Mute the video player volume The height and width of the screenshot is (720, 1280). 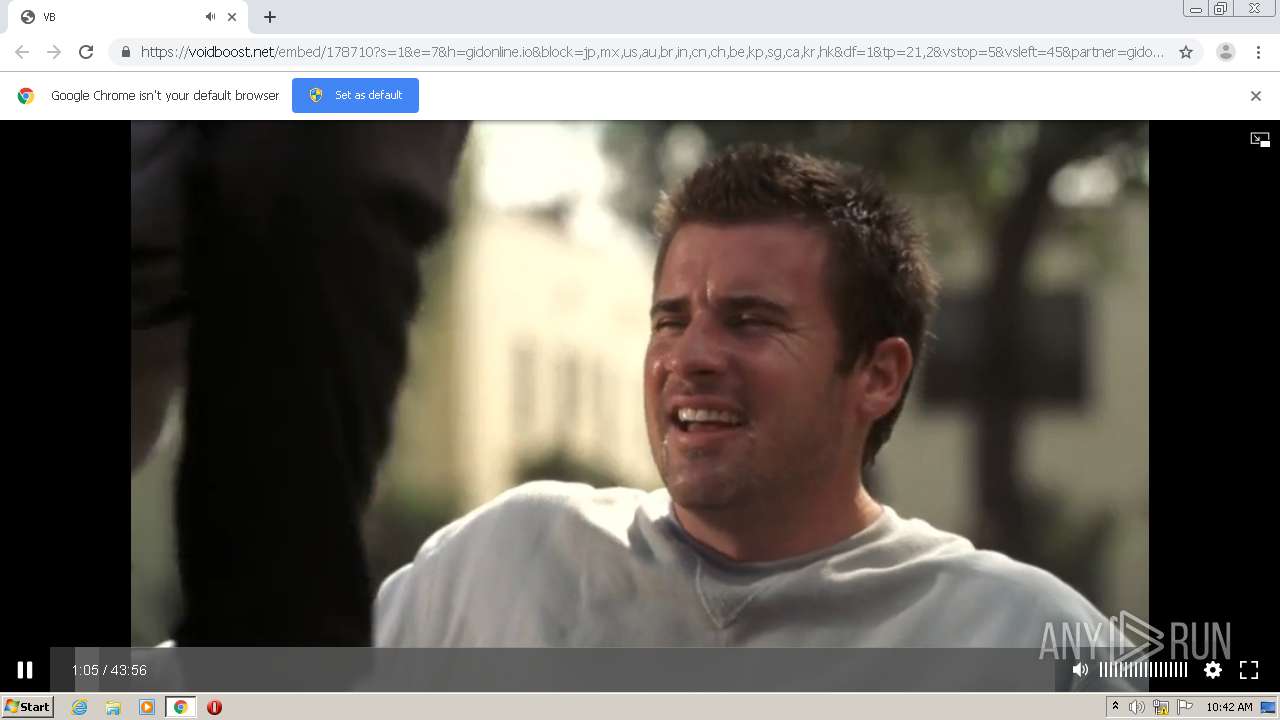click(x=1080, y=670)
